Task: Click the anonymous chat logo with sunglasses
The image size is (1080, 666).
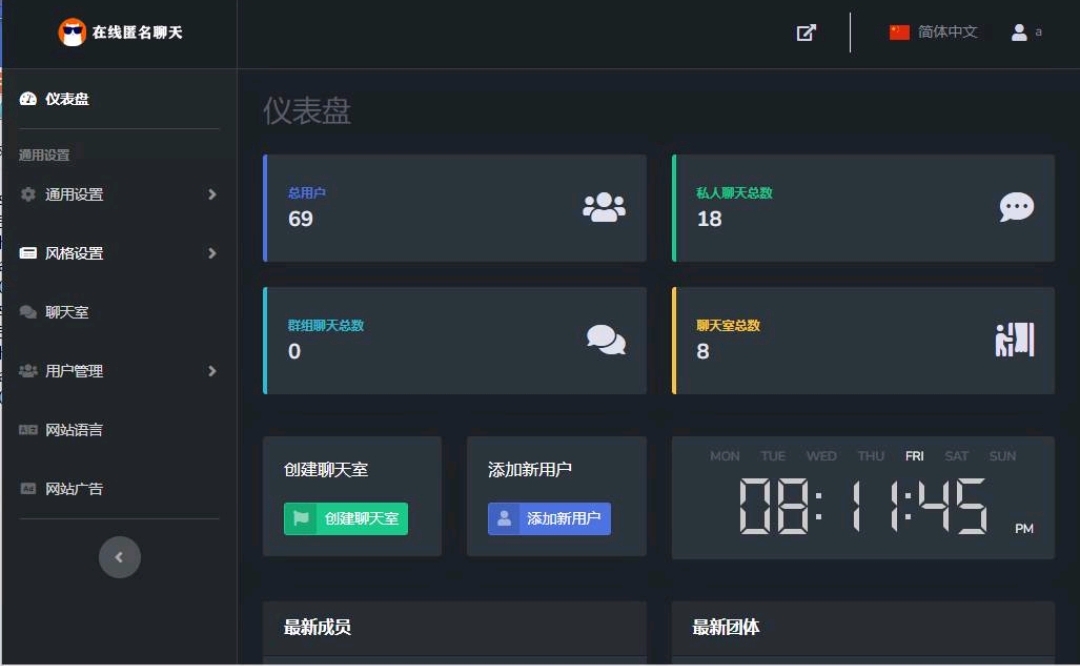Action: coord(72,32)
